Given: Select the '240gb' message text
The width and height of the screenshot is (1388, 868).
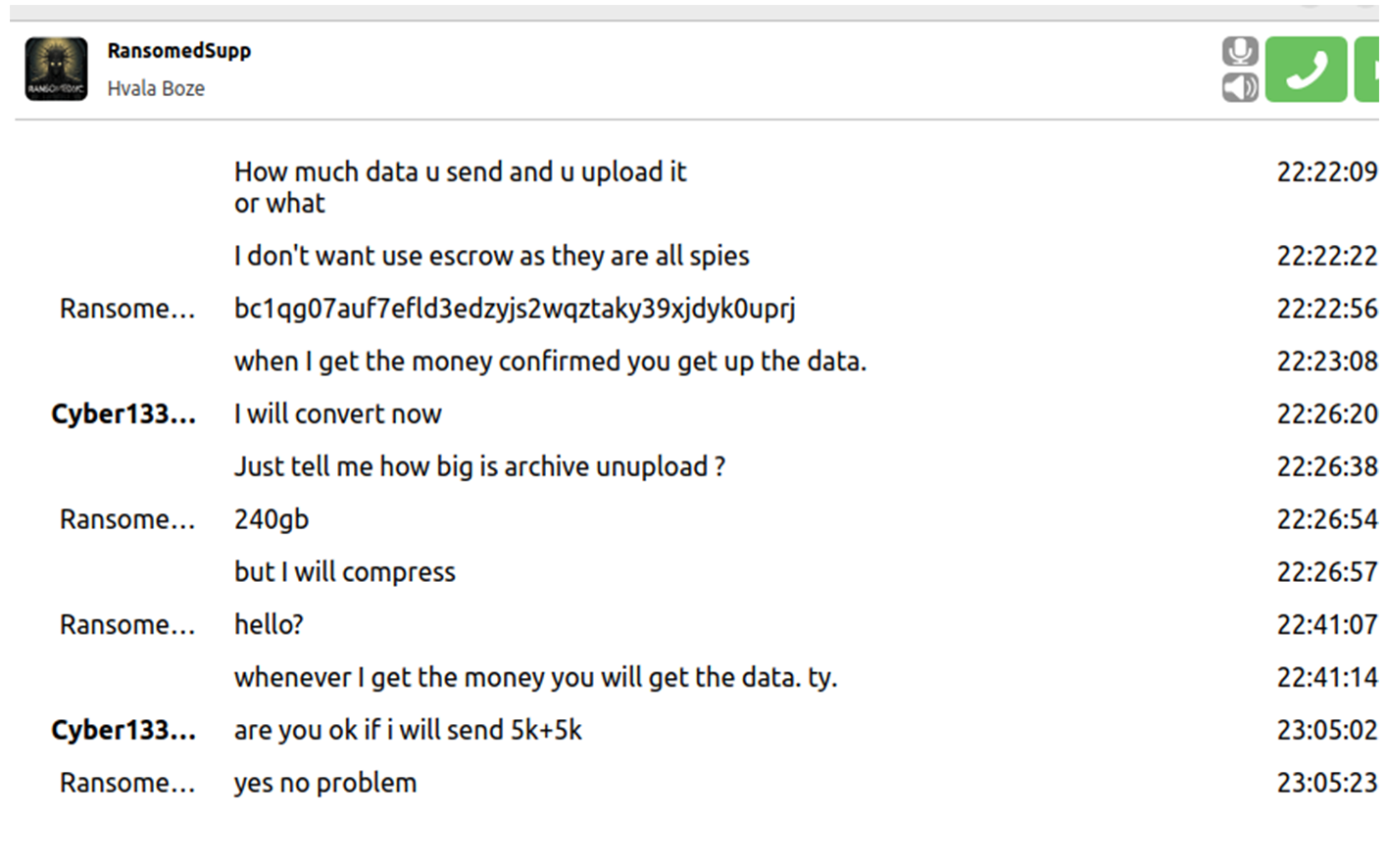Looking at the screenshot, I should [272, 519].
